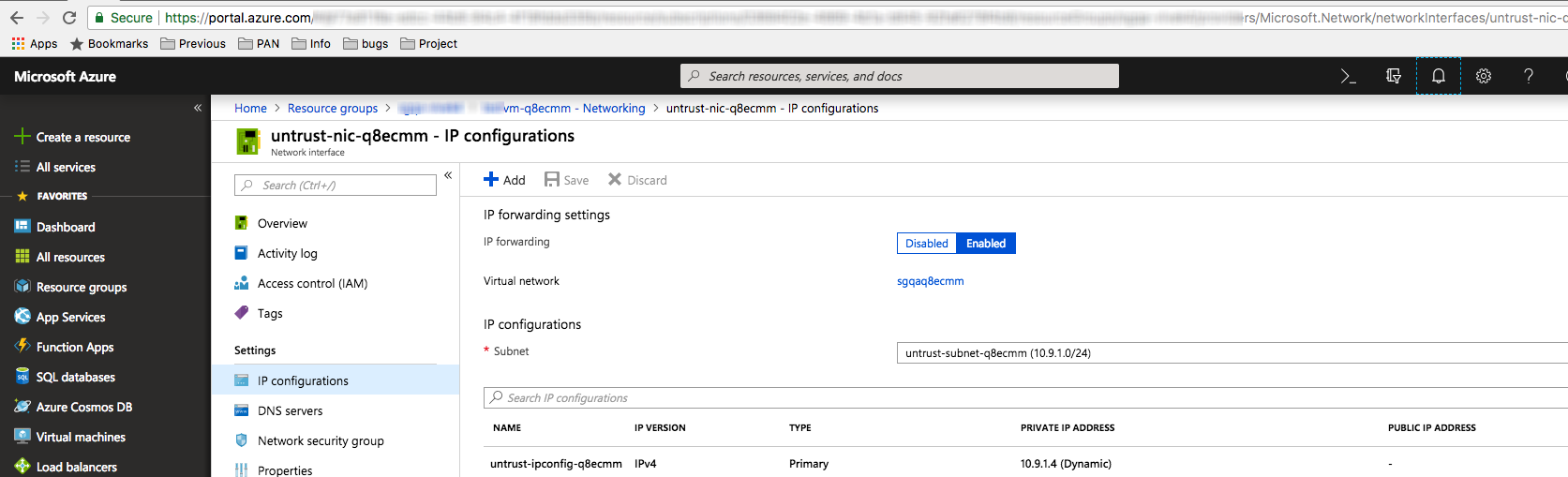1568x477 pixels.
Task: Open the Chrome Apps shortcut
Action: point(35,44)
